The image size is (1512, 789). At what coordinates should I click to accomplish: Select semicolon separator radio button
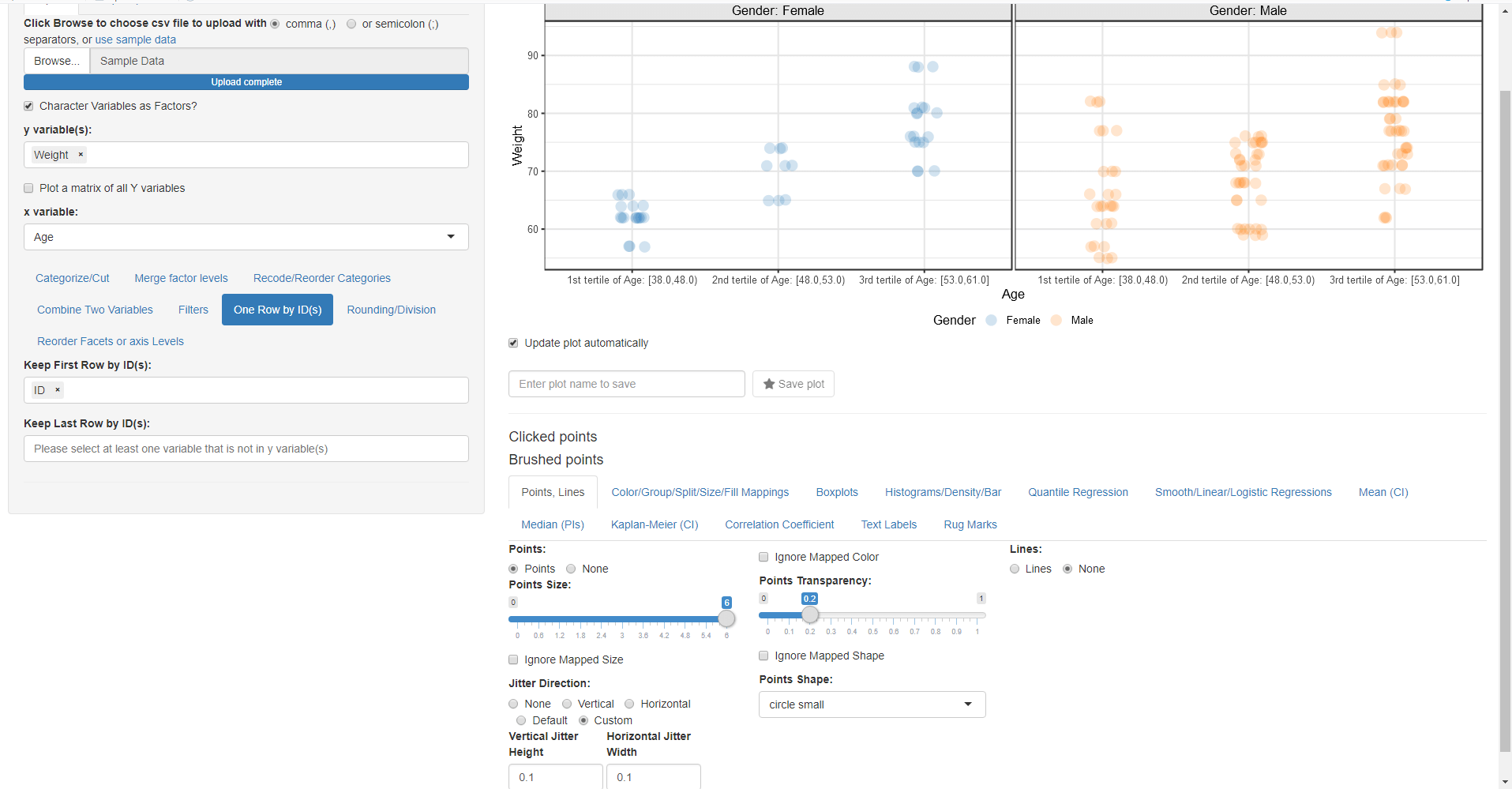click(351, 24)
